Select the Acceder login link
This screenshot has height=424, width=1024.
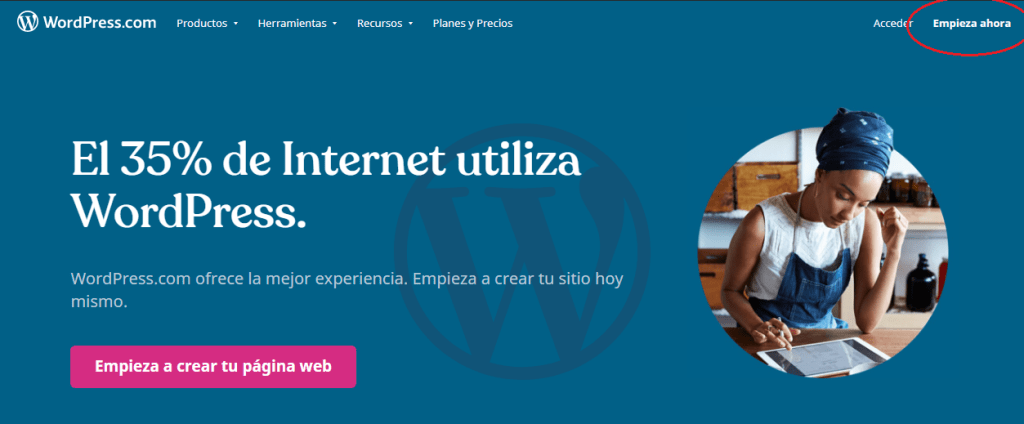(893, 24)
